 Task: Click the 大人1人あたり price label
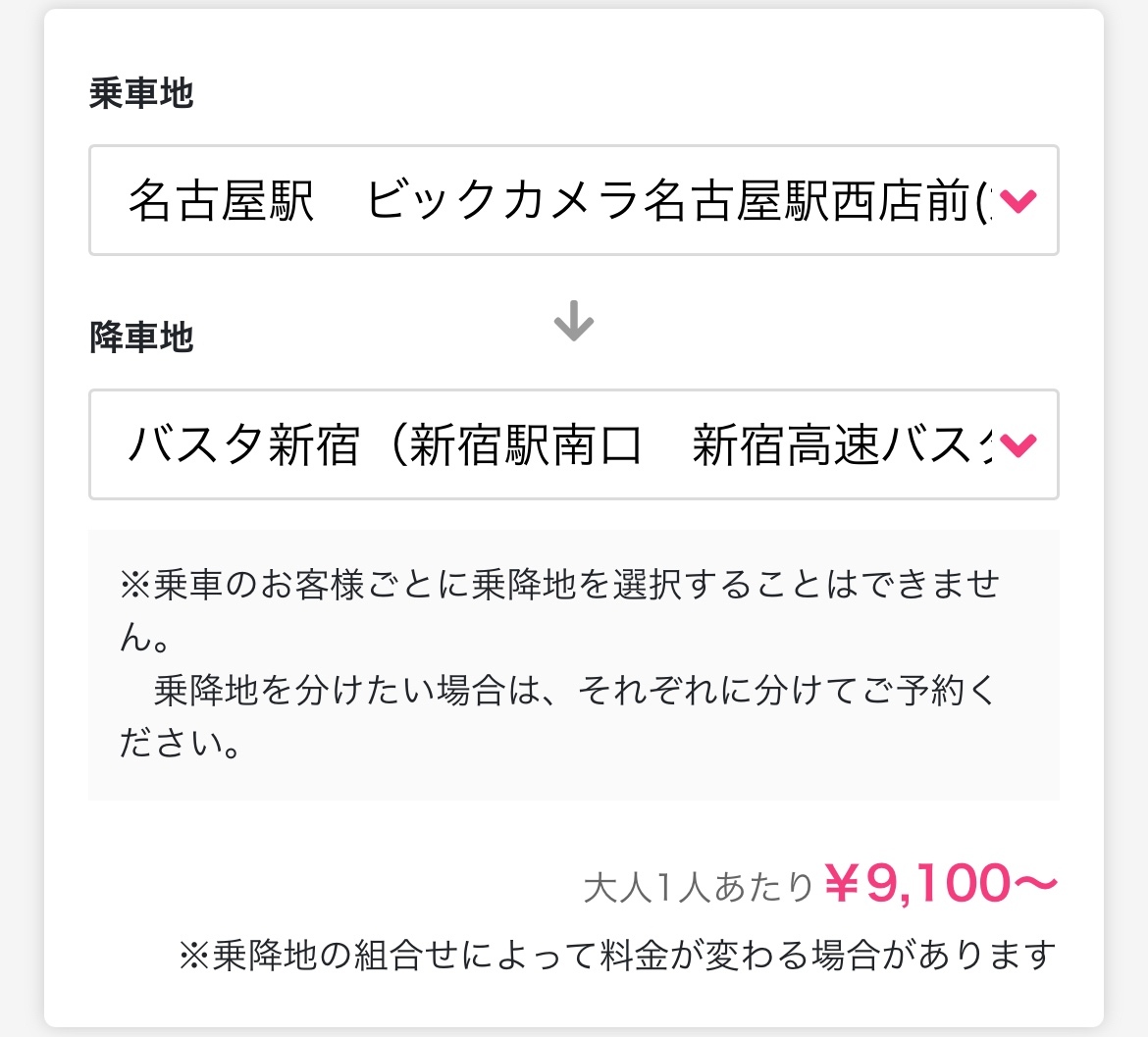click(699, 887)
